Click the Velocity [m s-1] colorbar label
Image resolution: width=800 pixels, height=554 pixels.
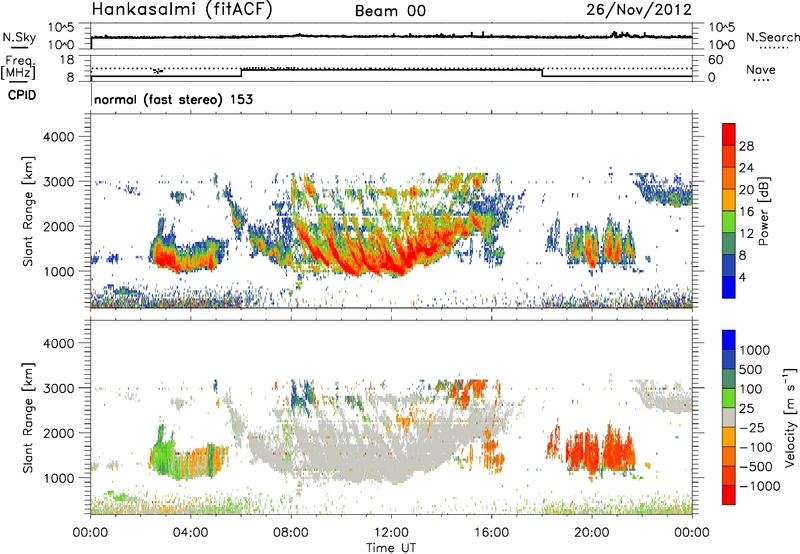[x=790, y=417]
